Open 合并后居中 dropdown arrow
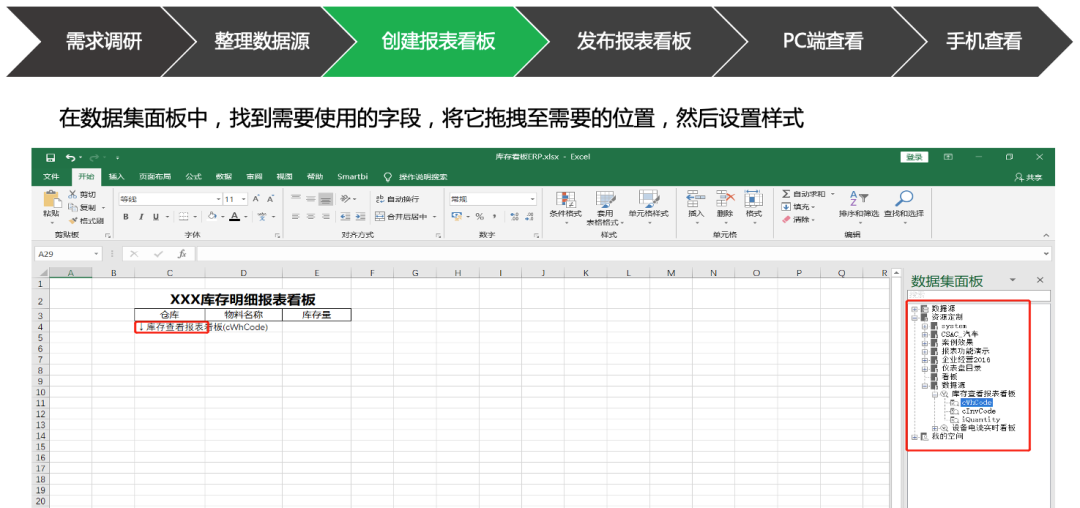 tap(435, 217)
